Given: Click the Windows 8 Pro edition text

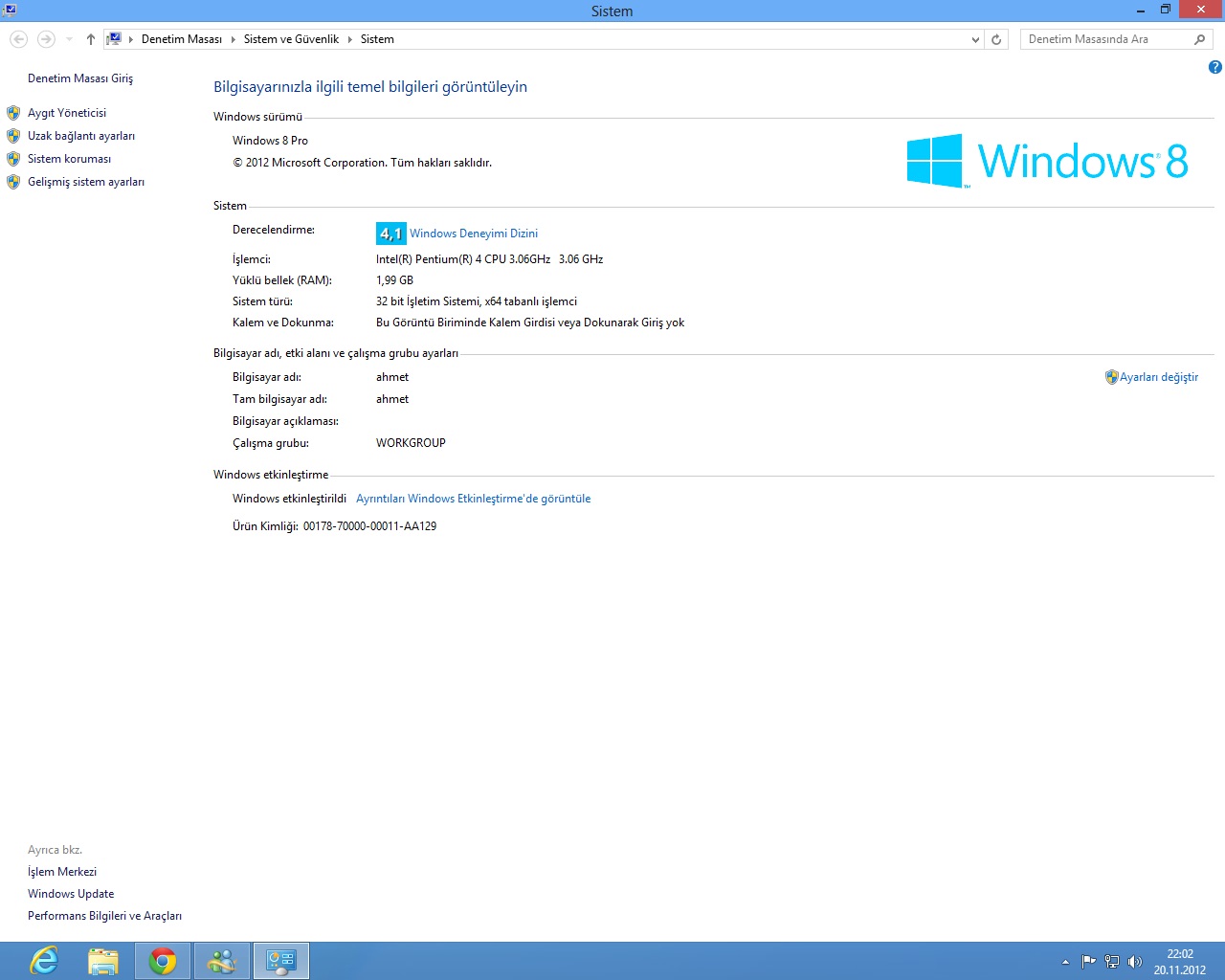Looking at the screenshot, I should point(270,141).
